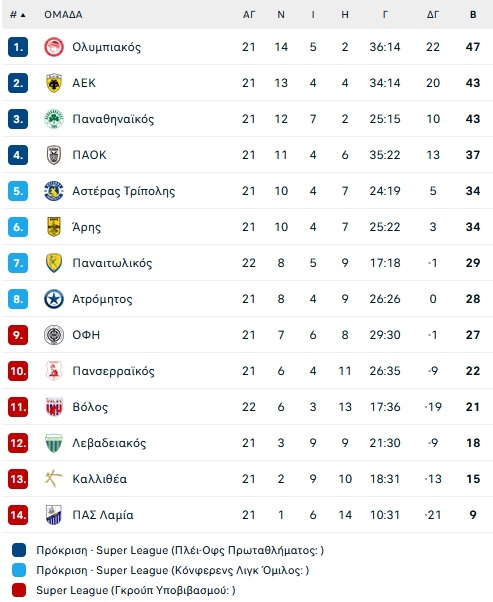Click the ΑΕΚ team logo
The image size is (493, 602).
(x=54, y=83)
